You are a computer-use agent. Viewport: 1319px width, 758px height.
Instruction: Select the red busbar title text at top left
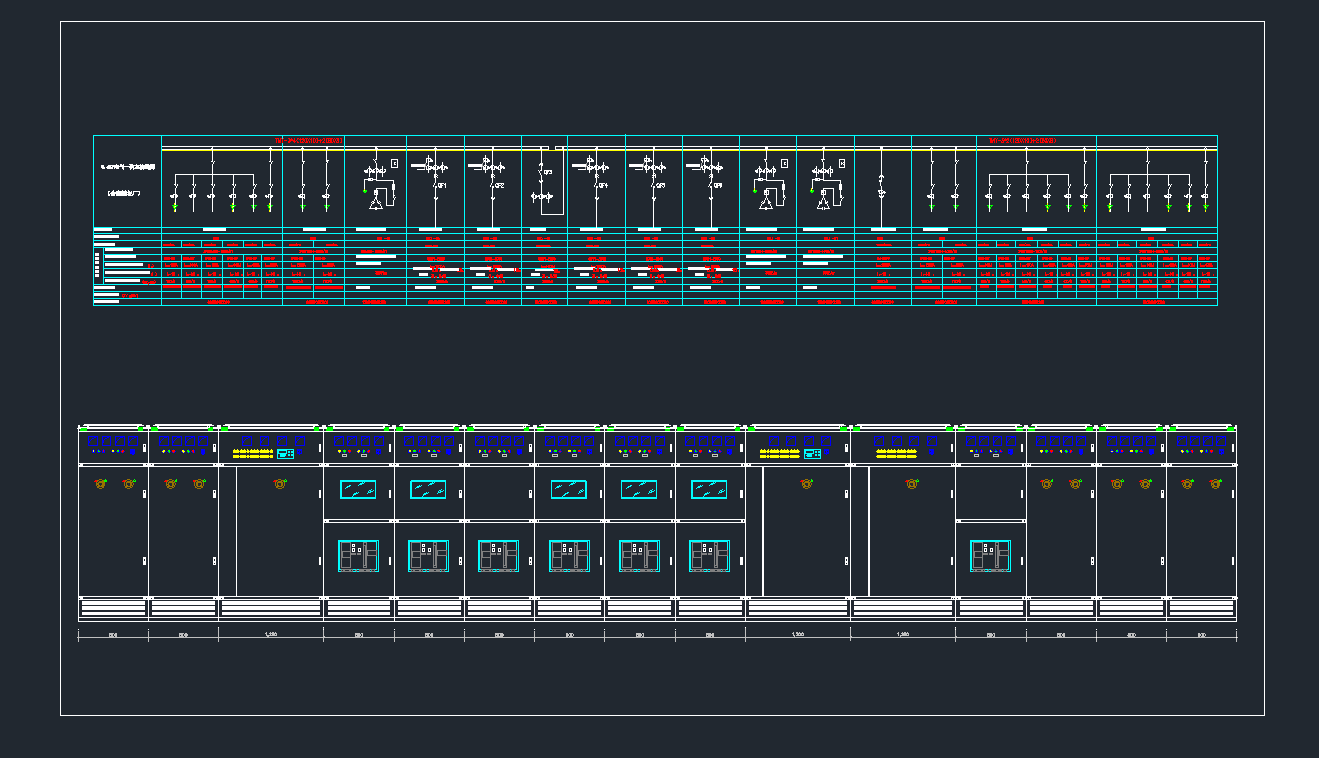tap(309, 141)
